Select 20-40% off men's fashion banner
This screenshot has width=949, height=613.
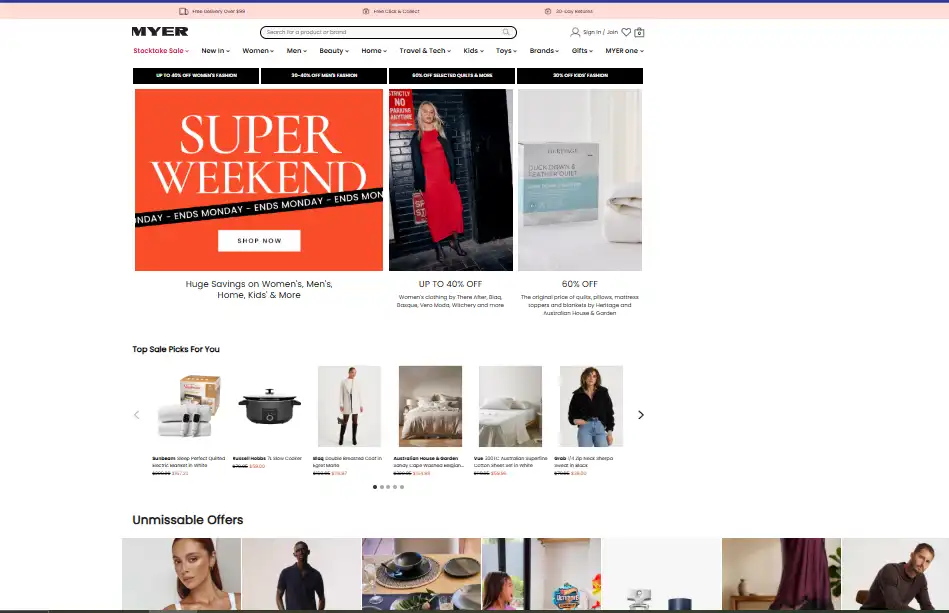point(324,76)
